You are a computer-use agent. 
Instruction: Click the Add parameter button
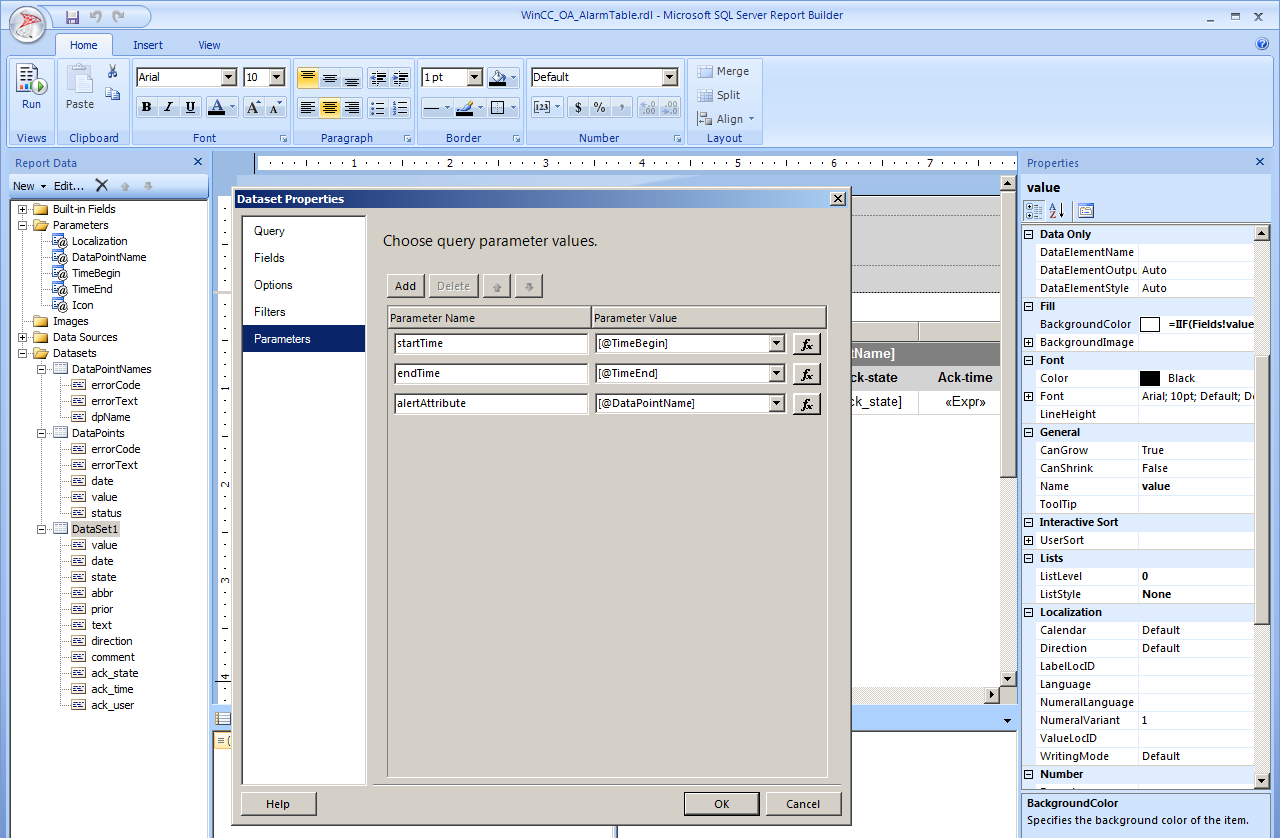pyautogui.click(x=405, y=286)
